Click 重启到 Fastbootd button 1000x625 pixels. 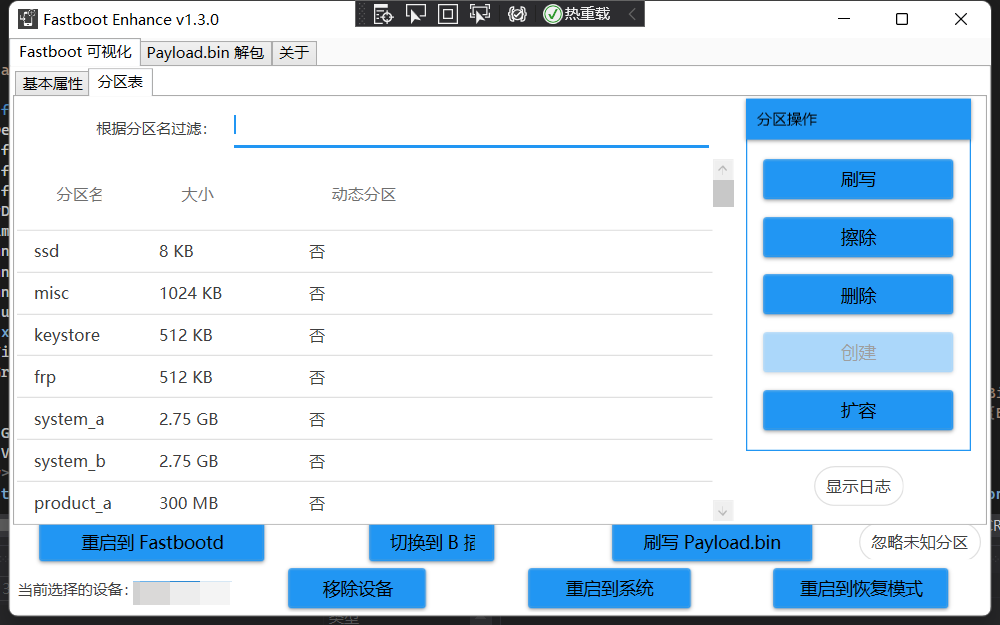[152, 543]
